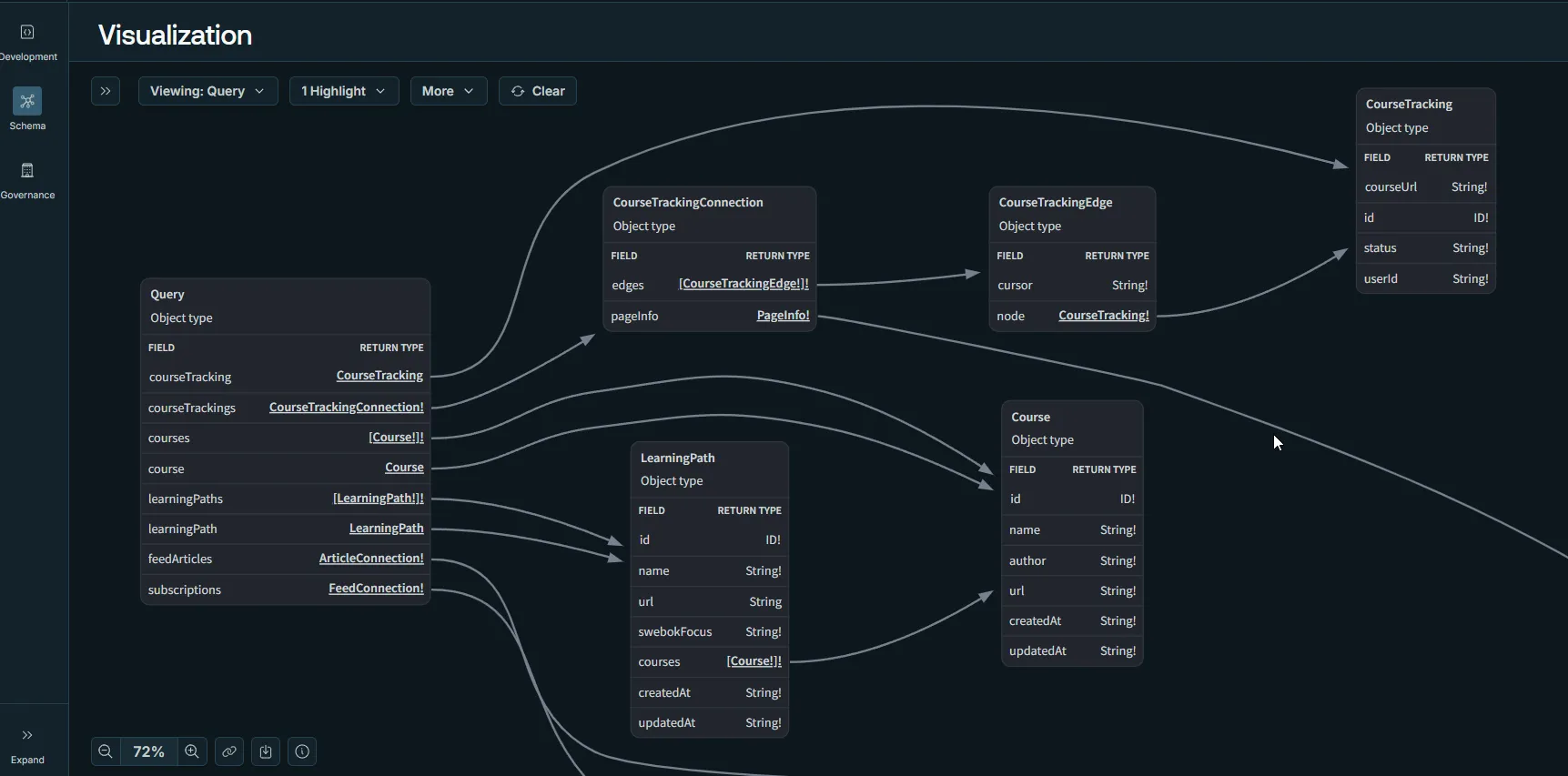Click the author field in Course
This screenshot has height=776, width=1568.
(1072, 560)
